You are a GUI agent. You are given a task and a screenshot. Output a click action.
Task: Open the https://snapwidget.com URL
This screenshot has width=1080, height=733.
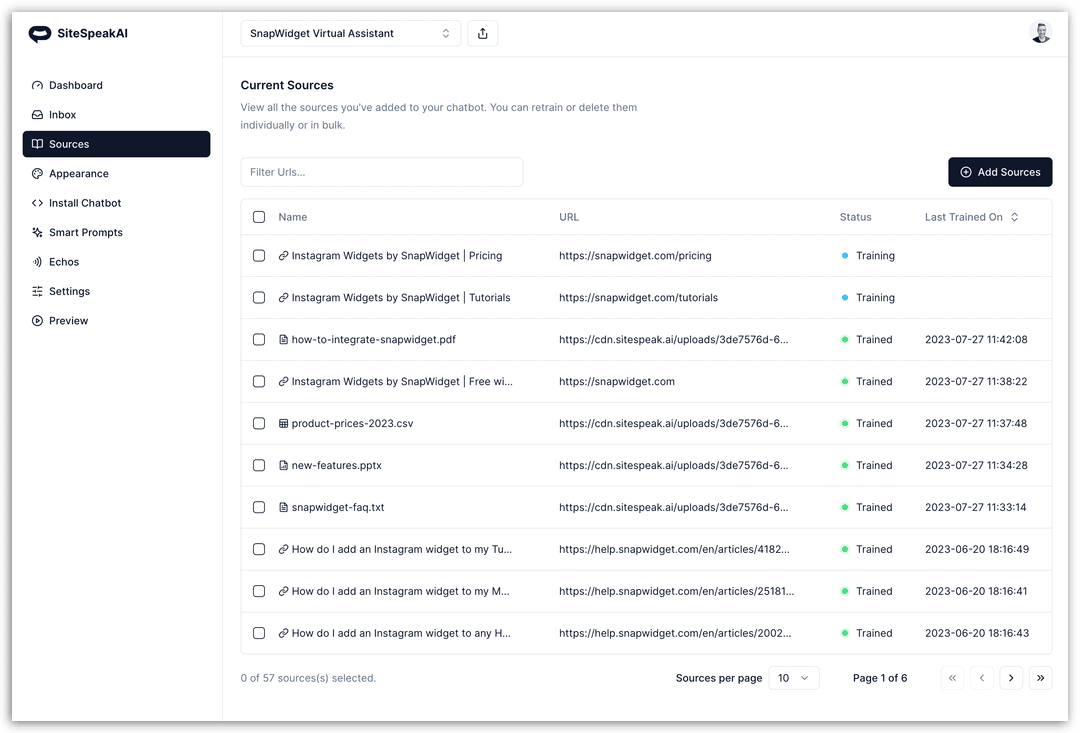tap(617, 382)
